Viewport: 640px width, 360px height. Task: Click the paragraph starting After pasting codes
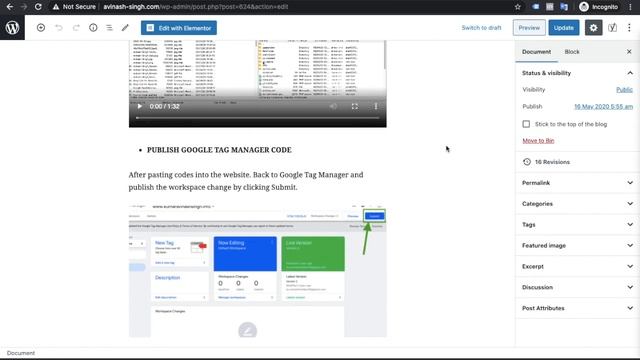tap(246, 181)
